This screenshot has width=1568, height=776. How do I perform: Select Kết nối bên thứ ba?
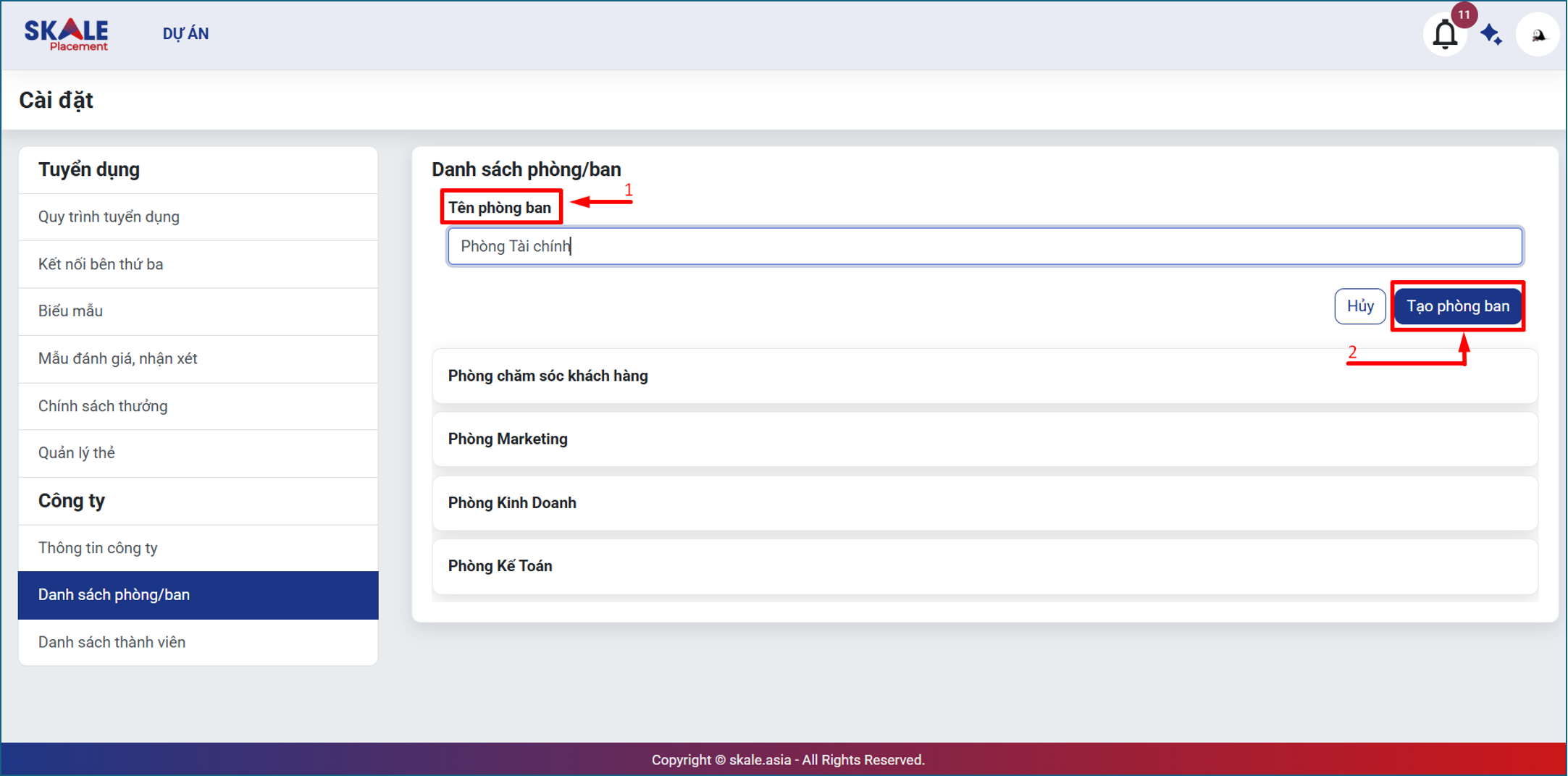[101, 264]
